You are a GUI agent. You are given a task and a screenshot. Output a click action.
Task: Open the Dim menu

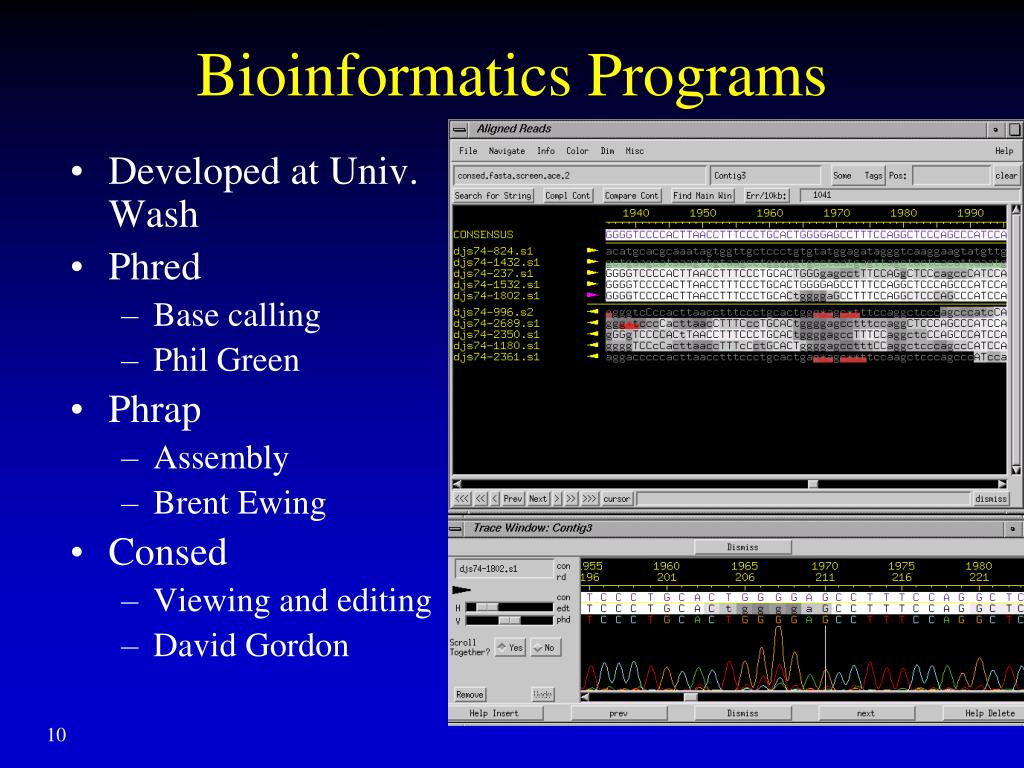coord(607,151)
